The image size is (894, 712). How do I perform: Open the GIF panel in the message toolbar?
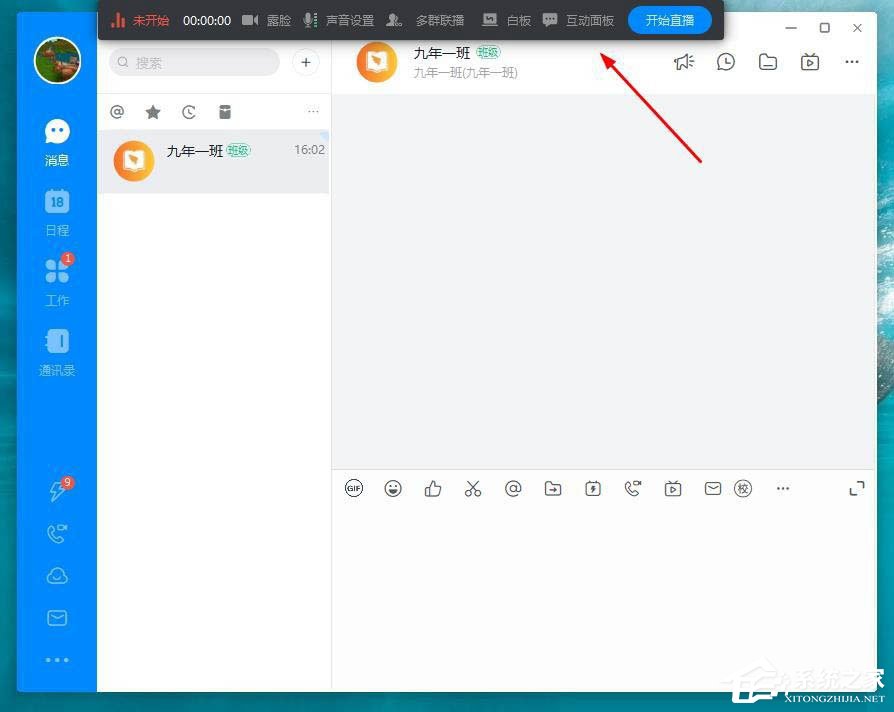point(354,488)
